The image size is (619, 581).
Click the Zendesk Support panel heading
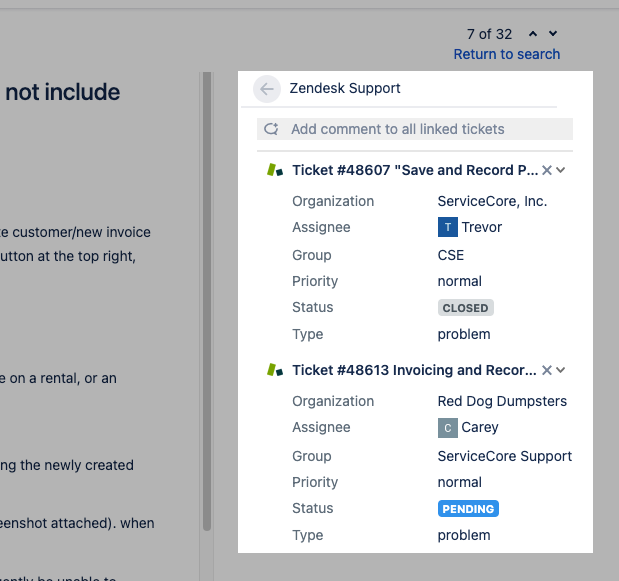345,88
